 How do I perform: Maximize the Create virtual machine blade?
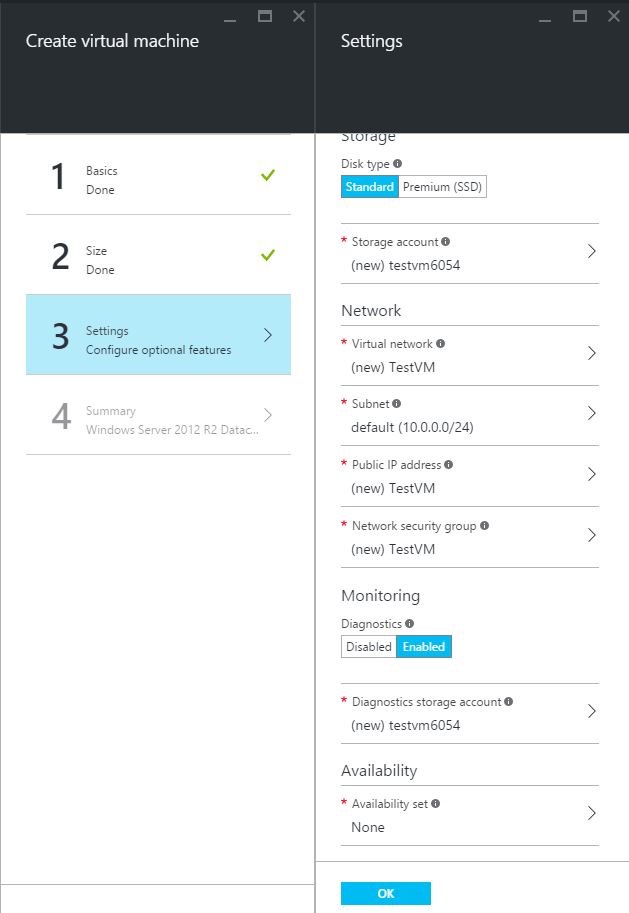click(265, 16)
